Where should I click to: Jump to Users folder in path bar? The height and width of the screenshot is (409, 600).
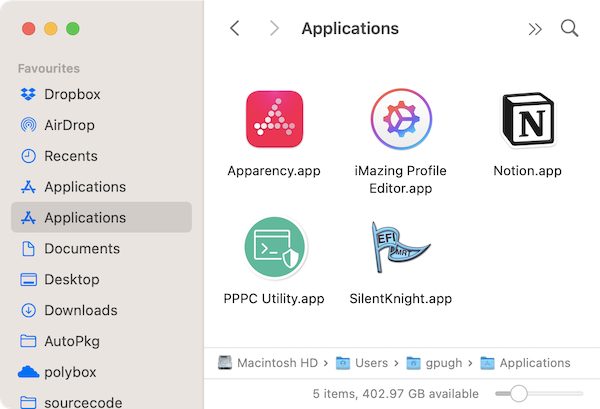pyautogui.click(x=362, y=363)
